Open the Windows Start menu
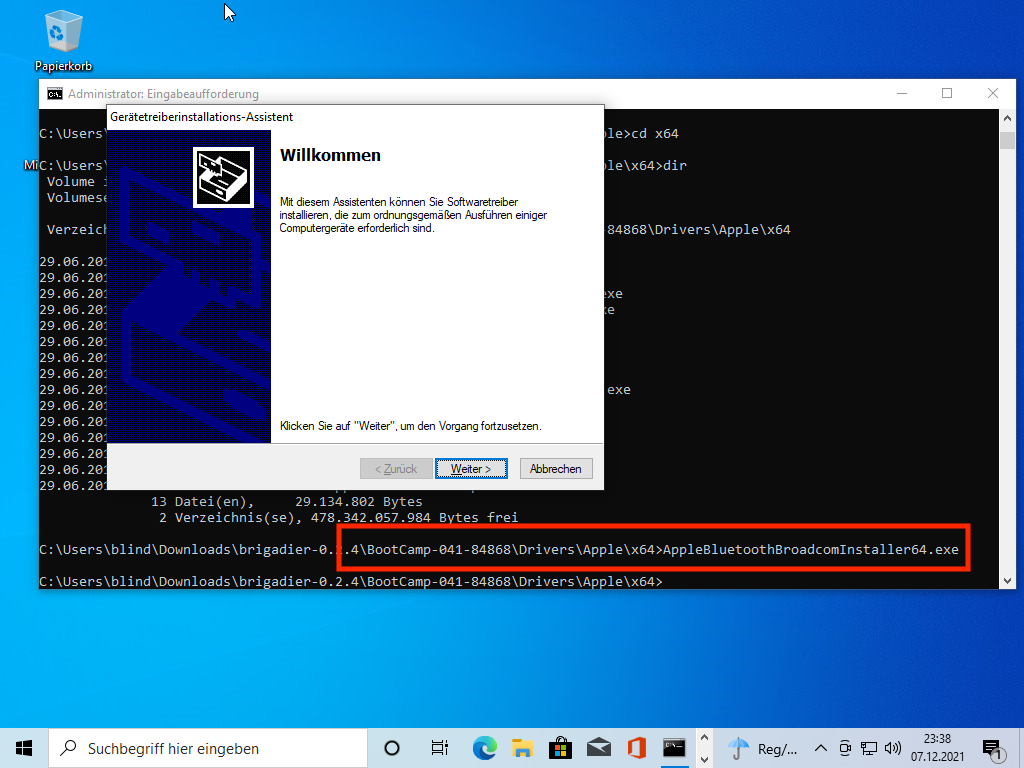This screenshot has height=768, width=1024. pyautogui.click(x=24, y=748)
